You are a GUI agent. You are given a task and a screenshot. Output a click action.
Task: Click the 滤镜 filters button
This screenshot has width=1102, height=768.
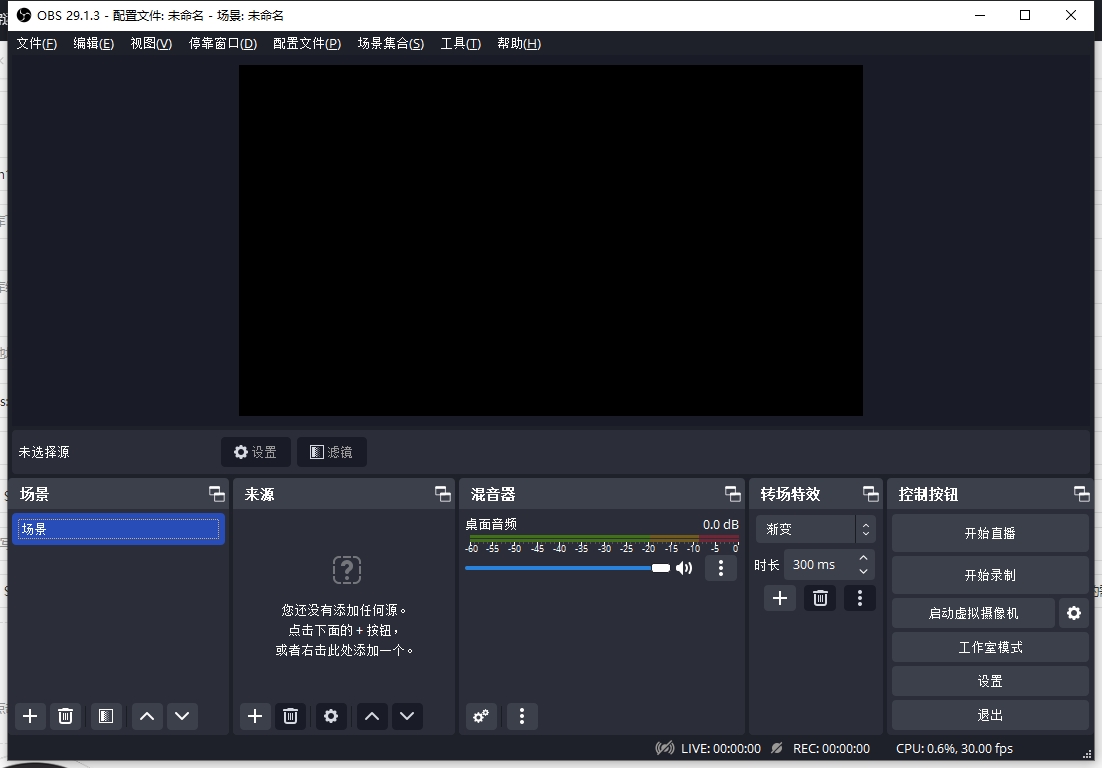pos(332,452)
